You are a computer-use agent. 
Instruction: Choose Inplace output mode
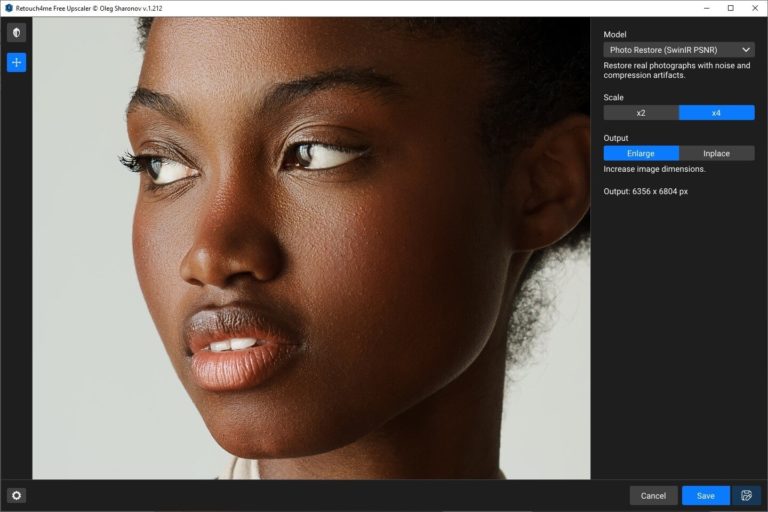717,153
